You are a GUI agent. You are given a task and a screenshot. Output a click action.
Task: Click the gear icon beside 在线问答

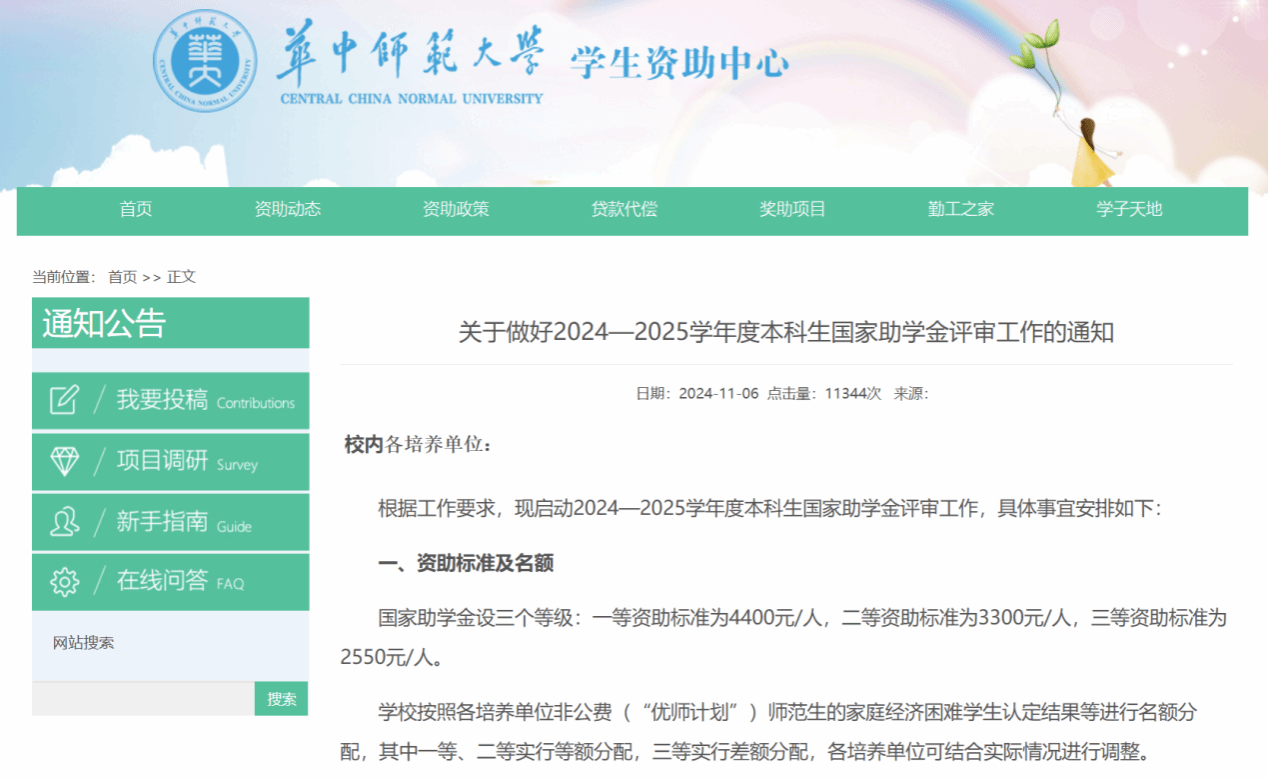[64, 581]
